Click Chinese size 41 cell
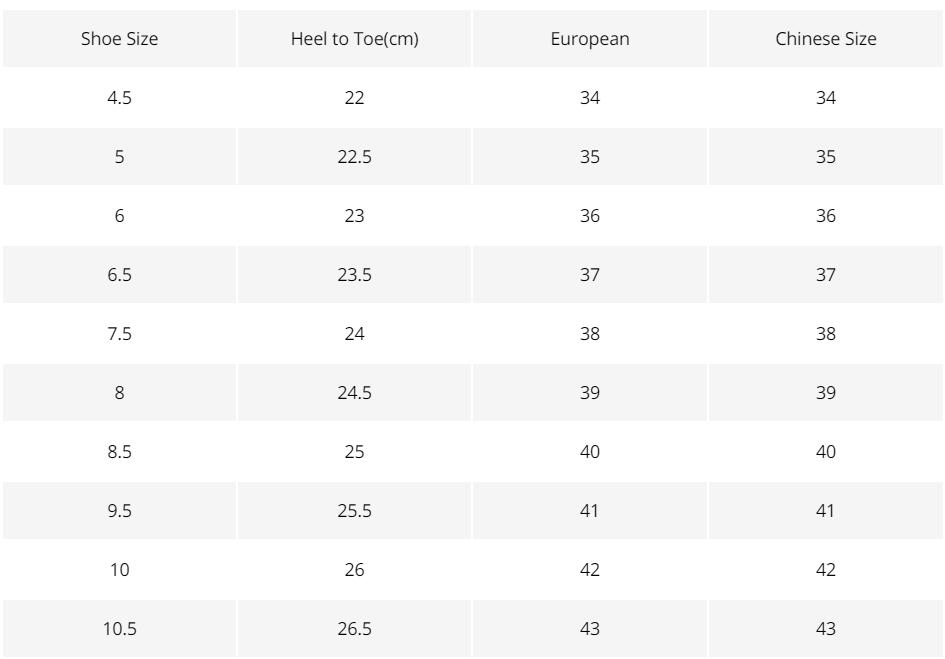The image size is (945, 659). click(826, 511)
